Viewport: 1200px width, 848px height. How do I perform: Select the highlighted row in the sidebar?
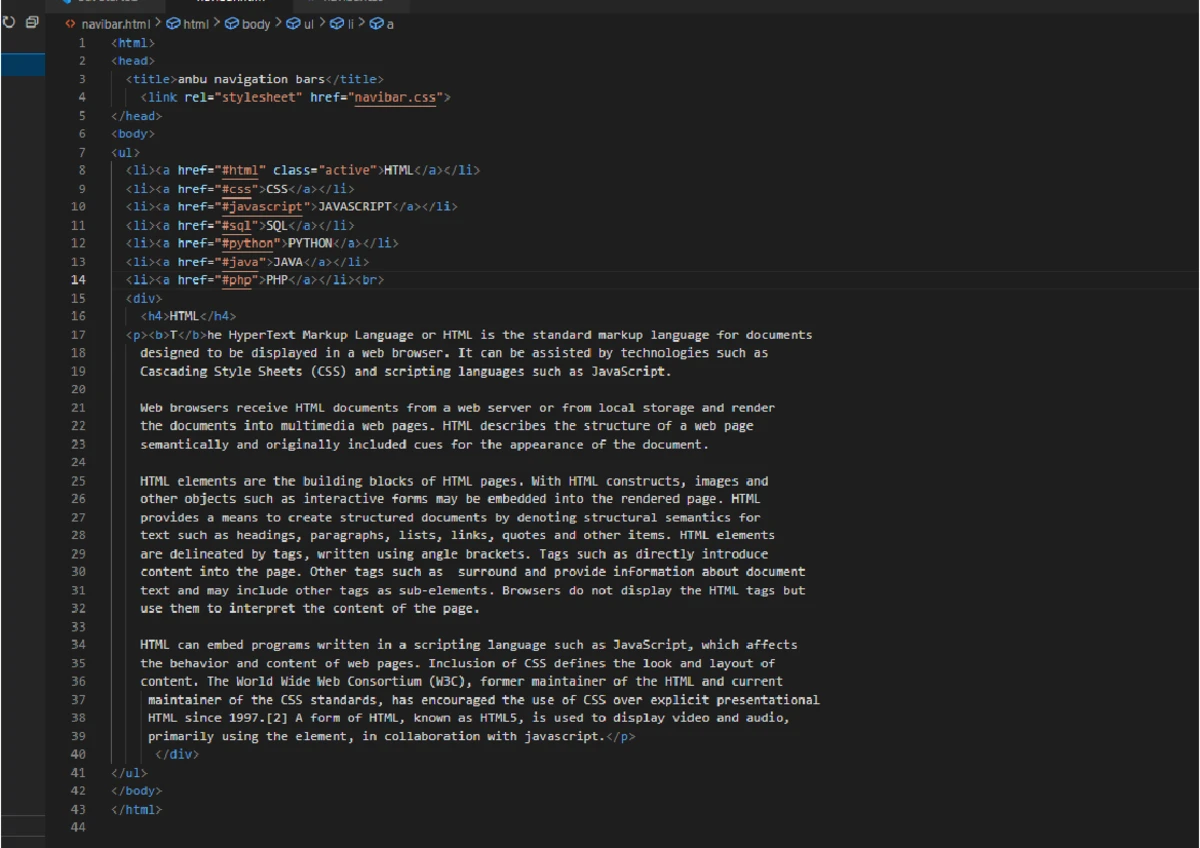[x=22, y=65]
